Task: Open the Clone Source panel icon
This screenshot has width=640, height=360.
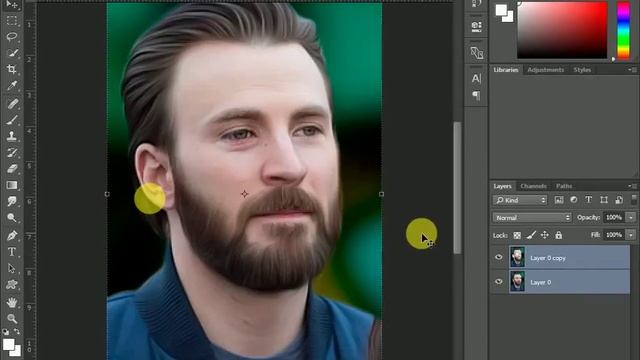Action: [476, 53]
